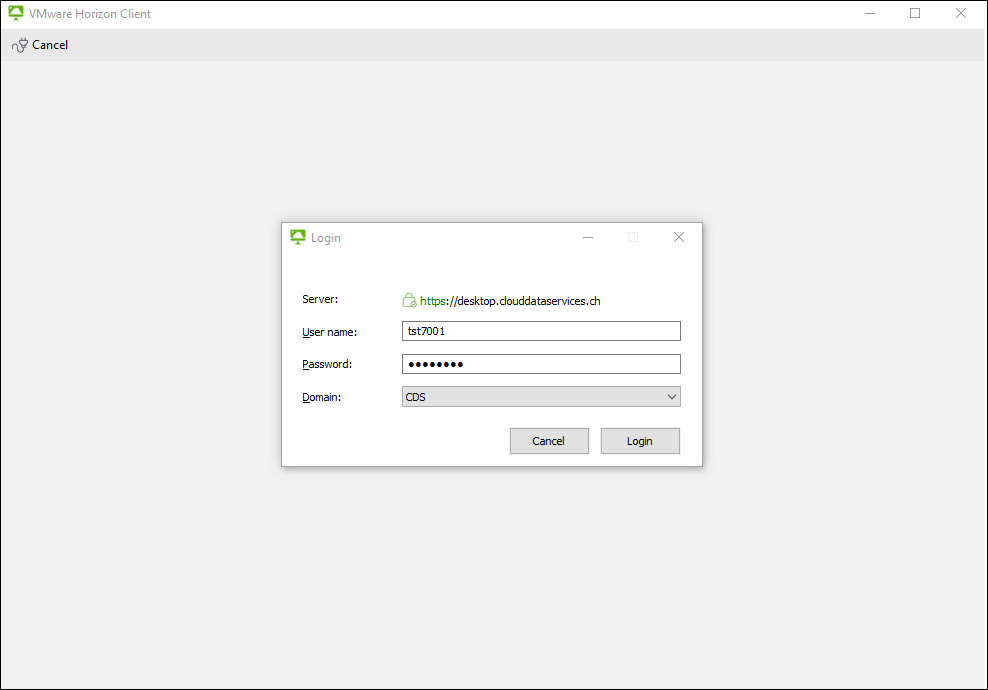Click inside the Password field
Image resolution: width=988 pixels, height=690 pixels.
[541, 364]
